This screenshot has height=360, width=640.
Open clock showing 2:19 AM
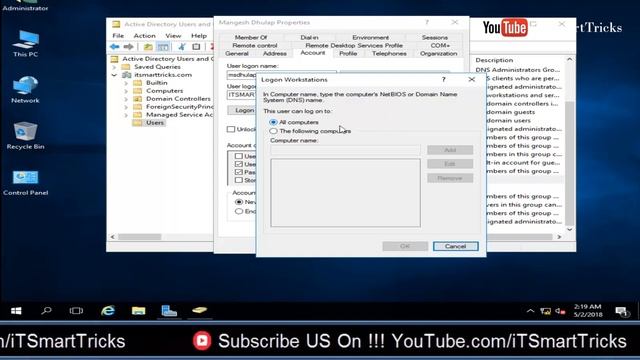[x=588, y=311]
